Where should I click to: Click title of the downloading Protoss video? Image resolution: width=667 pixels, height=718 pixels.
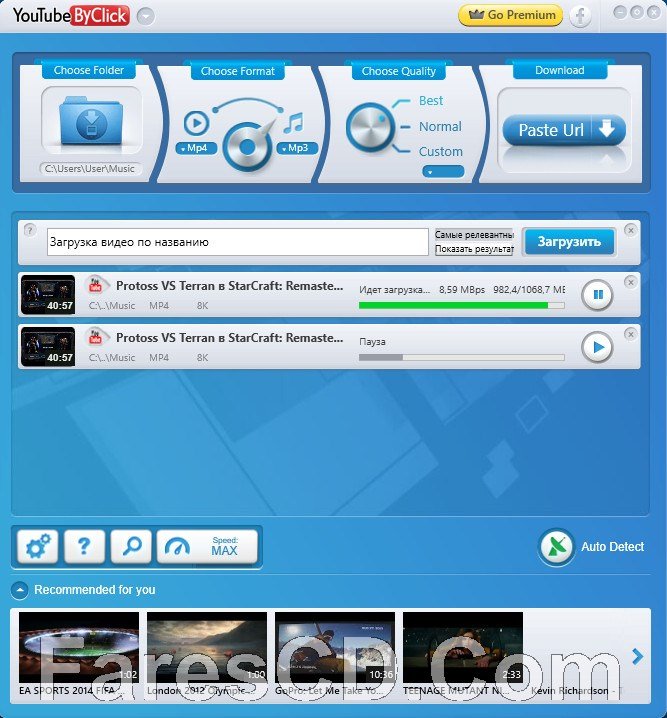point(229,286)
